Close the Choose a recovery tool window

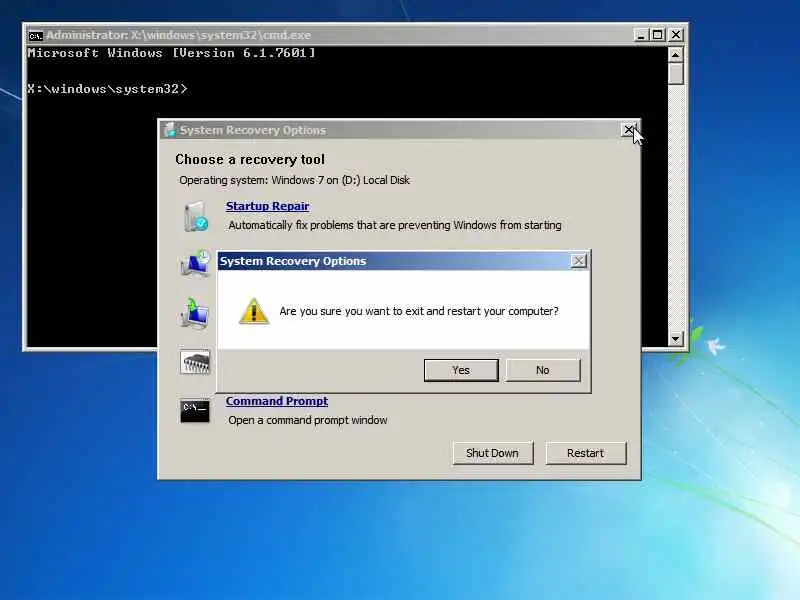[x=629, y=130]
